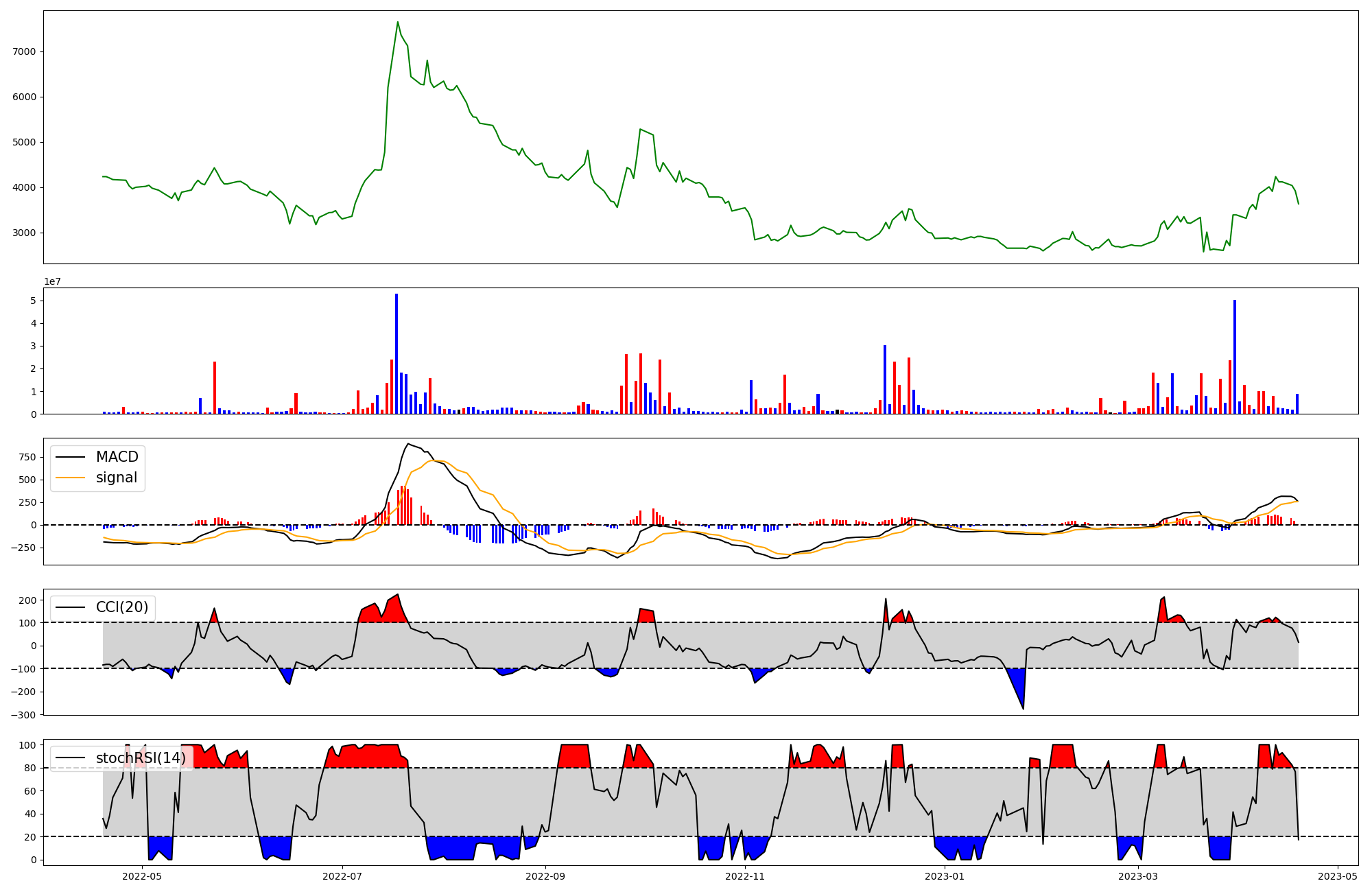Click the tallest blue volume bar of July 2022
1372x892 pixels.
(397, 353)
